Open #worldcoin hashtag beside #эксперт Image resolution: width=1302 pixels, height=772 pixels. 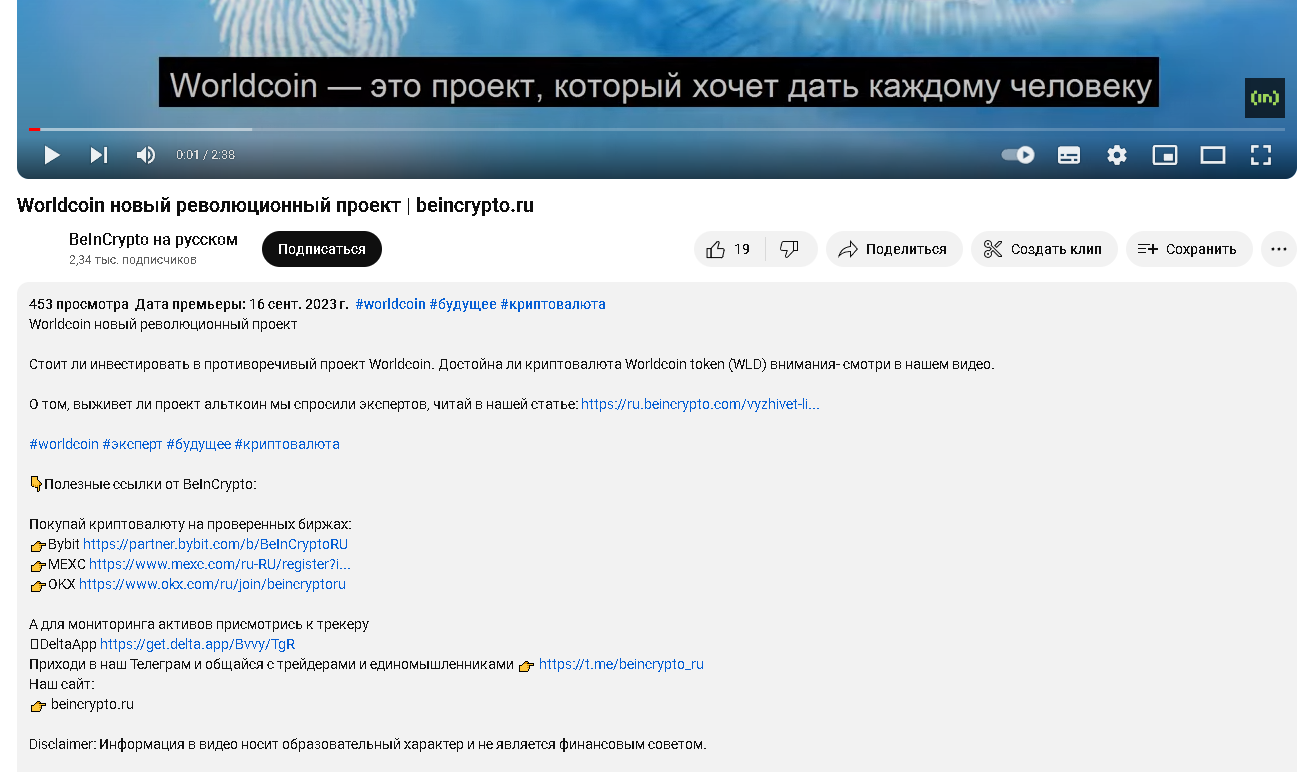pos(64,444)
